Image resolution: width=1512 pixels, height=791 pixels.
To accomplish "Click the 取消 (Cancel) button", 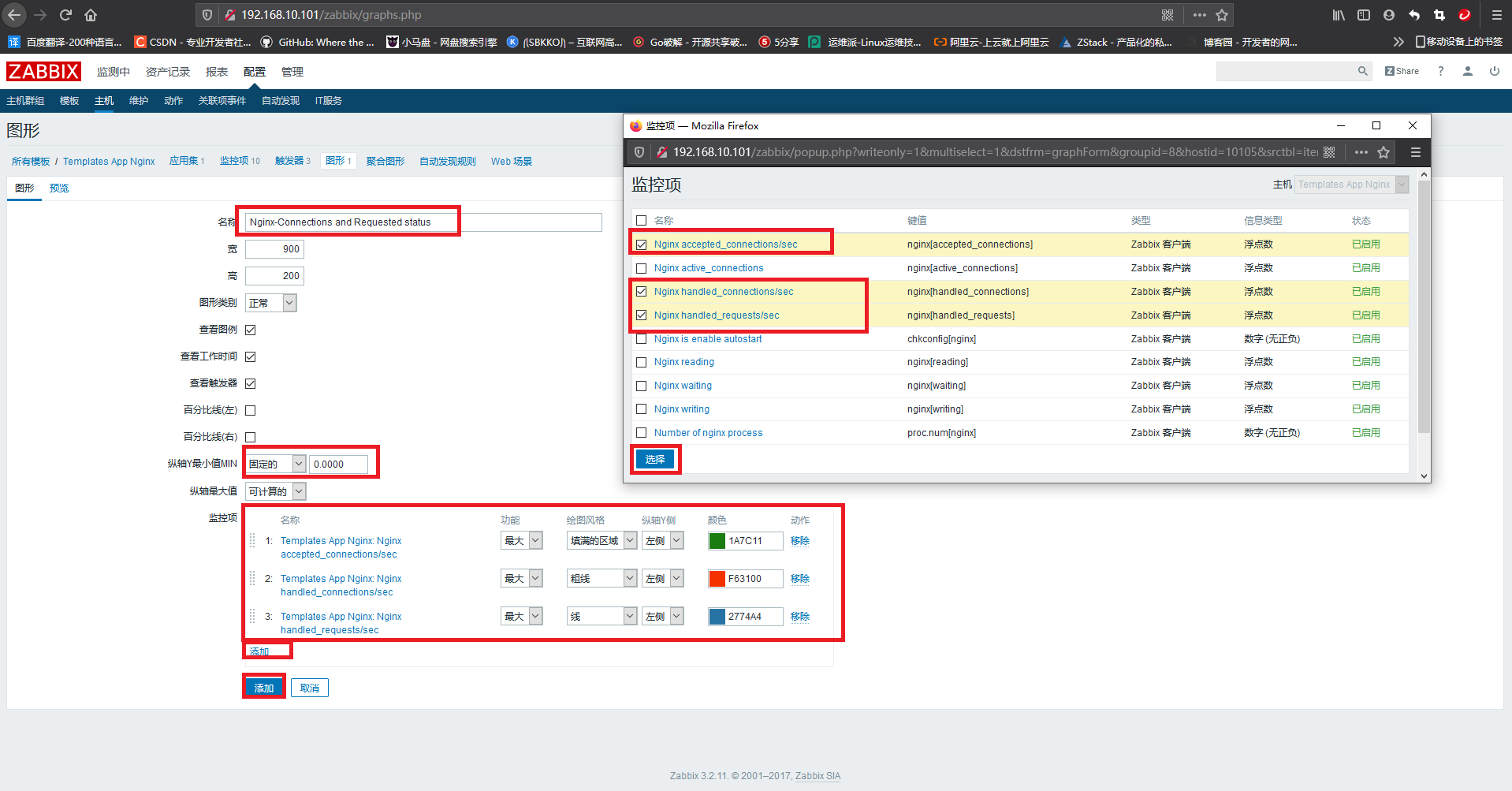I will click(x=310, y=688).
